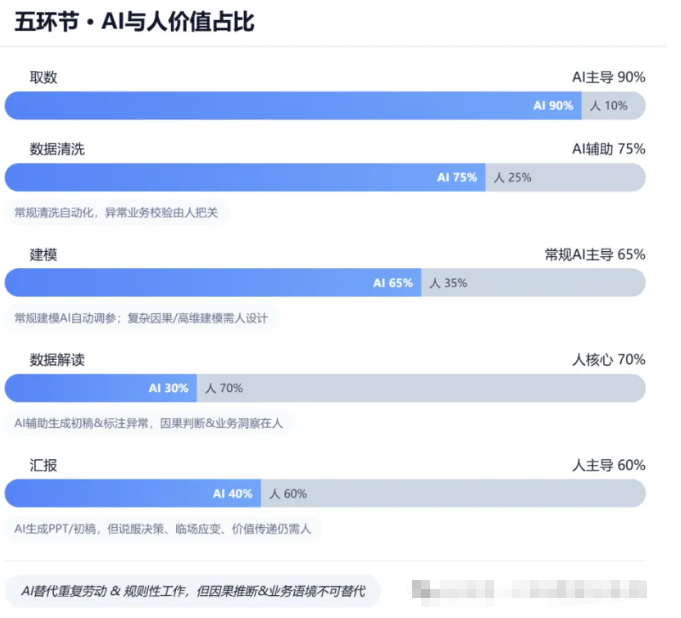Click the blue AI 90% bar segment

[x=293, y=106]
